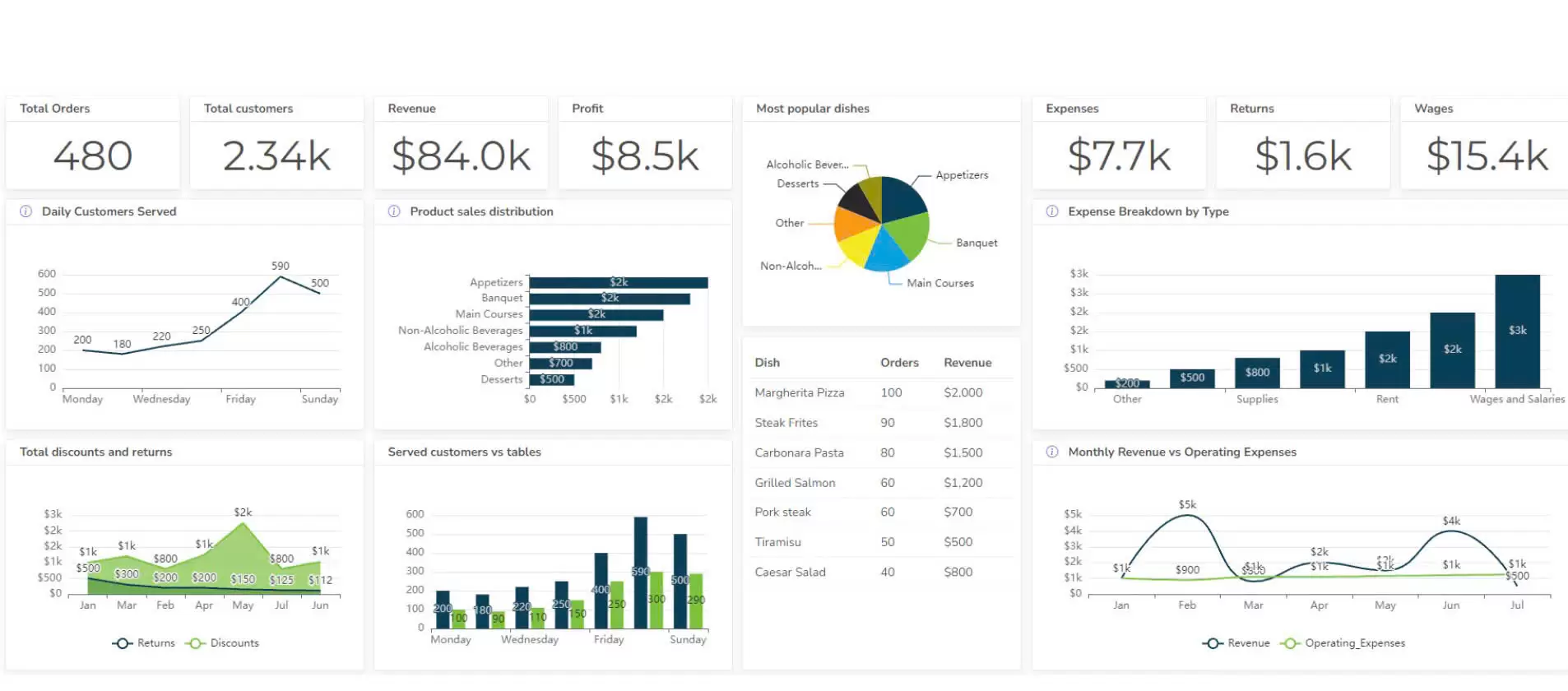1568x691 pixels.
Task: Click the info icon beside Expense Breakdown by Type
Action: [x=1052, y=211]
